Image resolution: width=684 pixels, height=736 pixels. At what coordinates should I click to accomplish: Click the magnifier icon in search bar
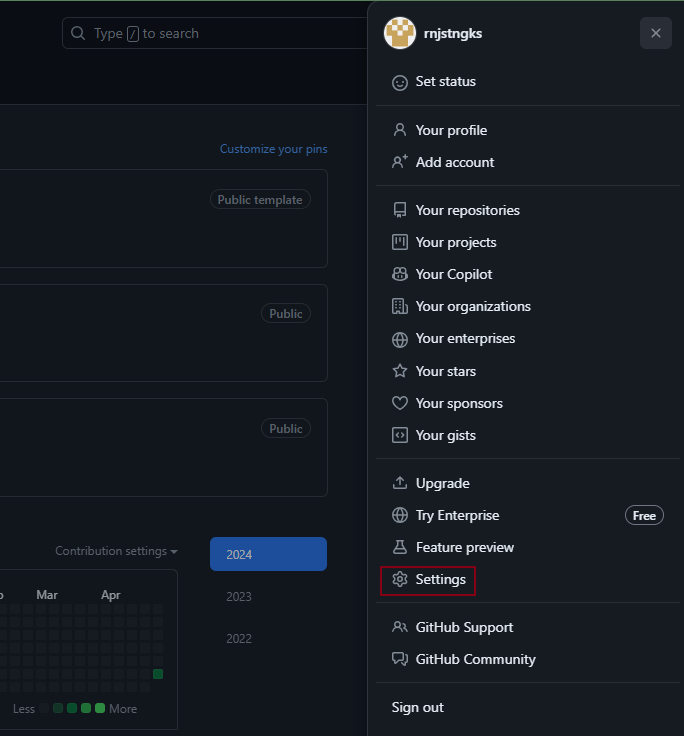[x=78, y=33]
